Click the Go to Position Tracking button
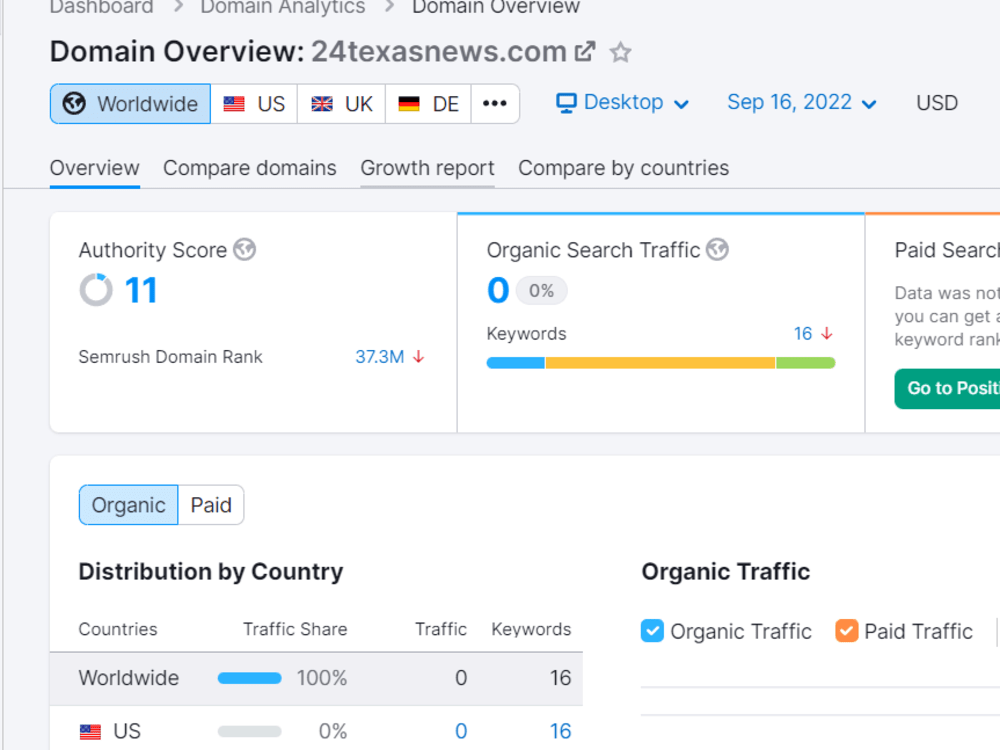Image resolution: width=1000 pixels, height=750 pixels. click(947, 388)
